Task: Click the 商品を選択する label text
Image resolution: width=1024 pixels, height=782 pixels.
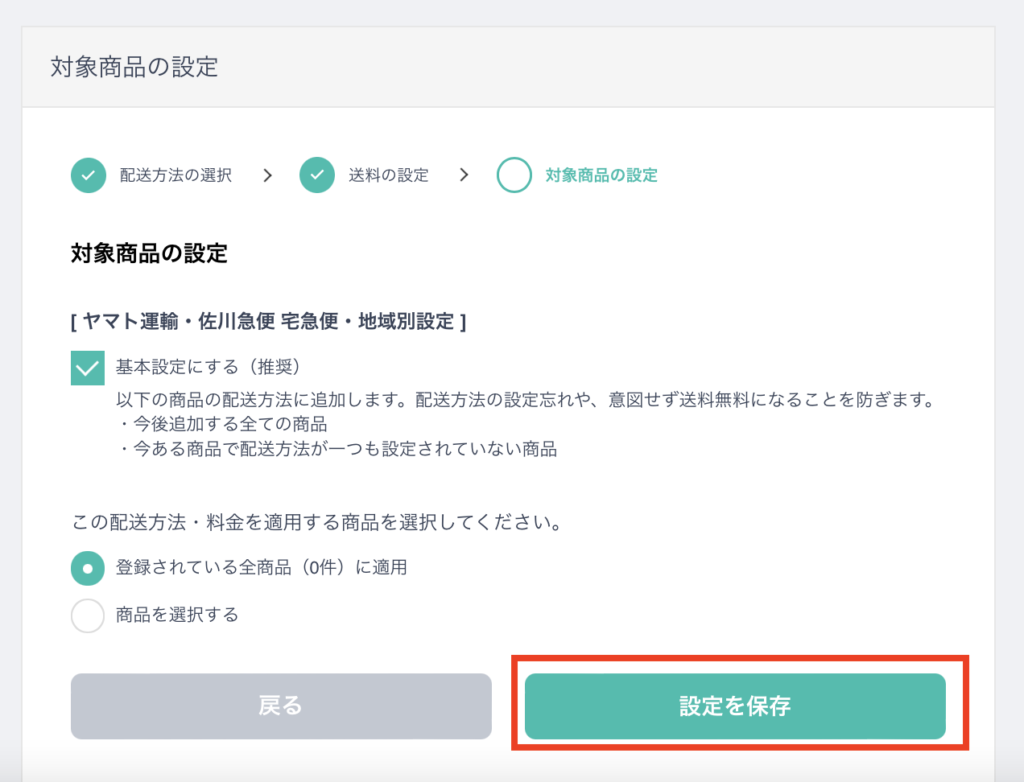Action: 177,615
